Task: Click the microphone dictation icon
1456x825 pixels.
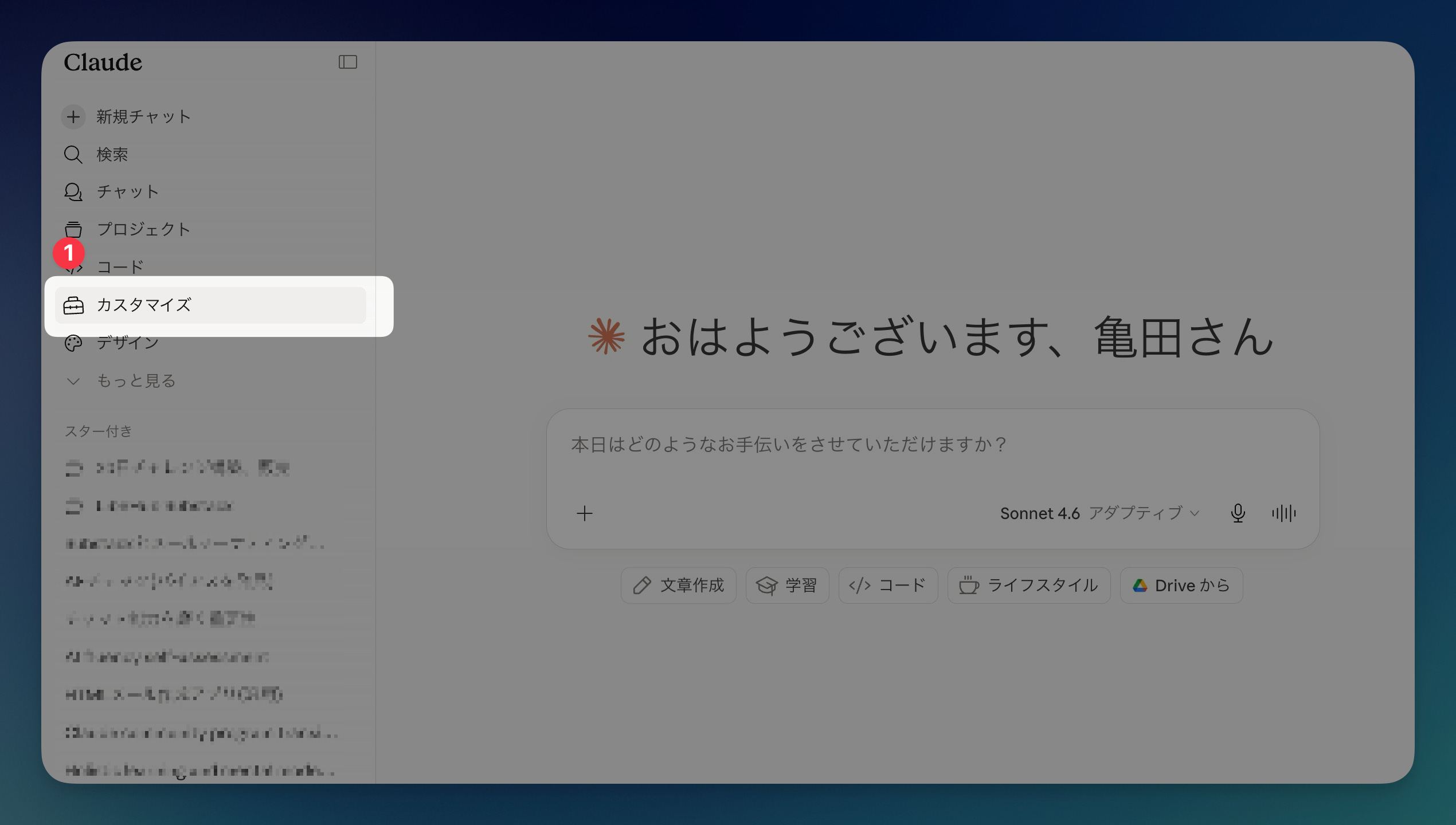Action: point(1238,513)
